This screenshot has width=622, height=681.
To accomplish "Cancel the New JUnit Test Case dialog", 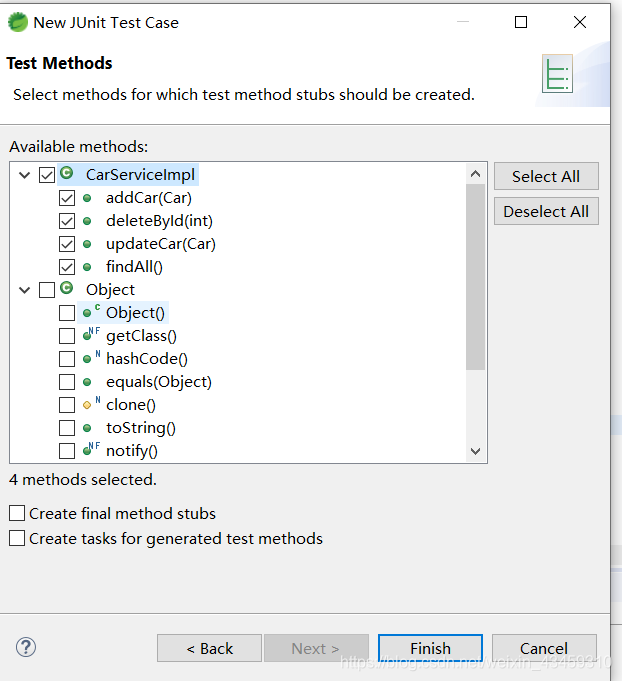I will tap(544, 648).
